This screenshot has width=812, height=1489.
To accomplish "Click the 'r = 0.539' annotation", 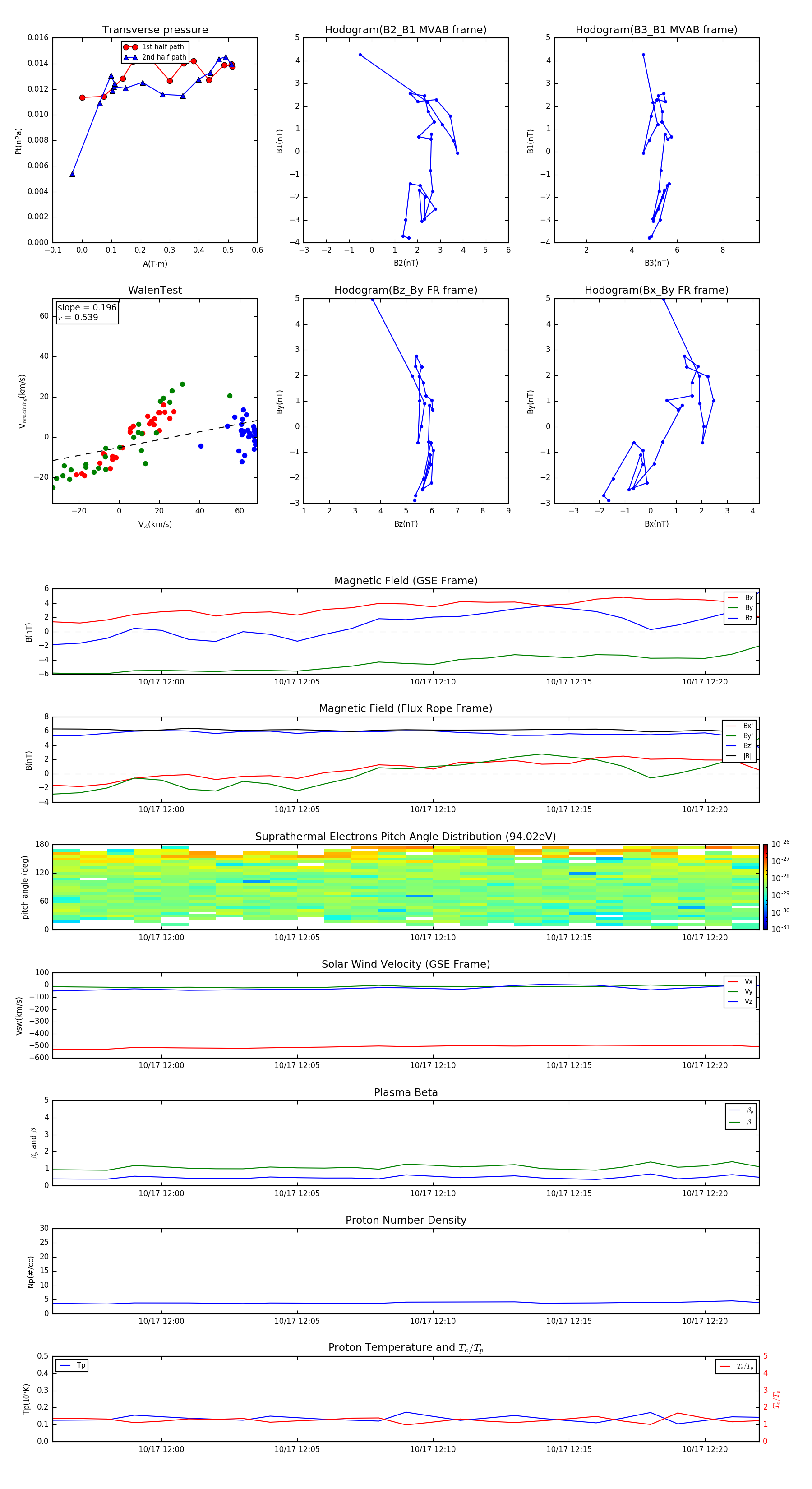I will [78, 317].
